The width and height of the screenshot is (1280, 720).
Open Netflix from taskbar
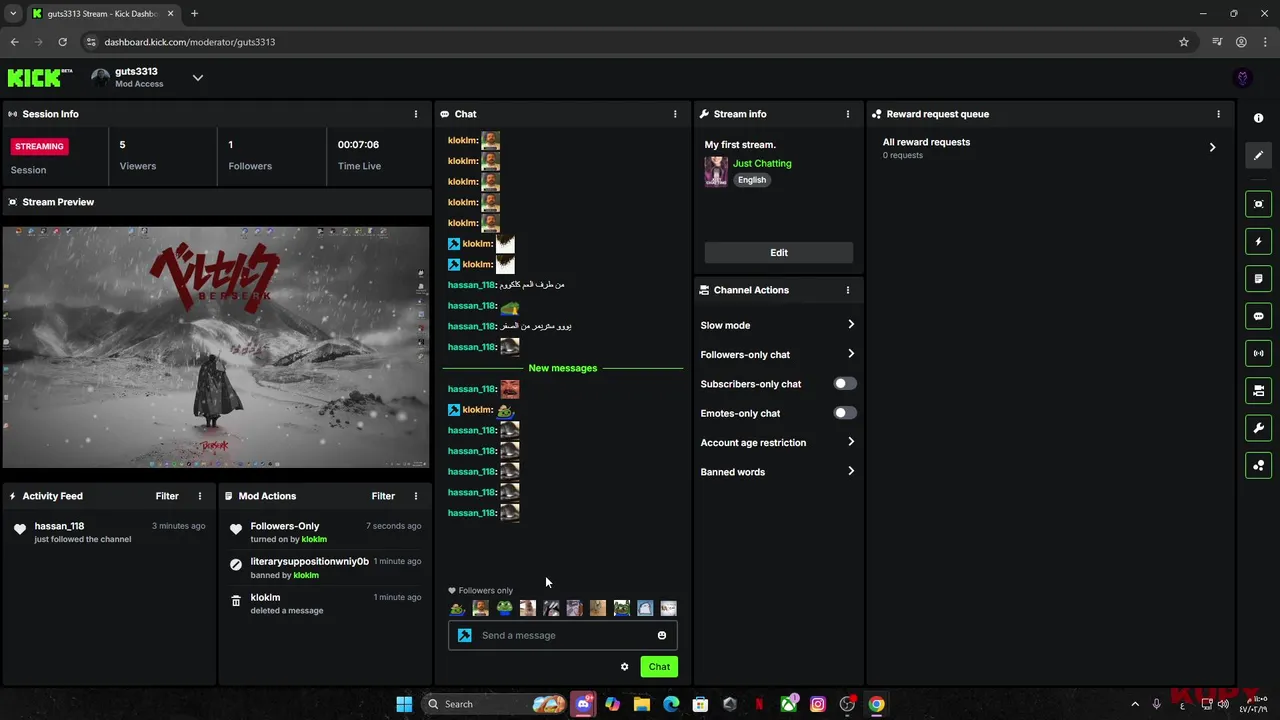(759, 704)
